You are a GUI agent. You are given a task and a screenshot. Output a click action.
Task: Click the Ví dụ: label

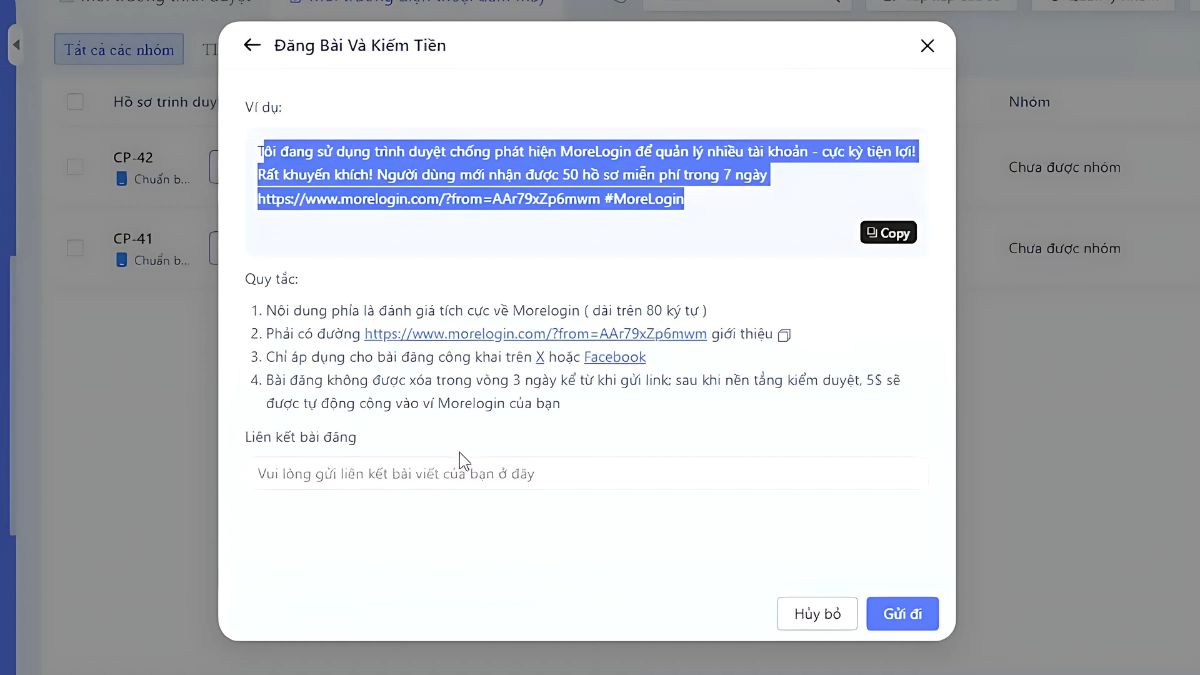(x=263, y=107)
